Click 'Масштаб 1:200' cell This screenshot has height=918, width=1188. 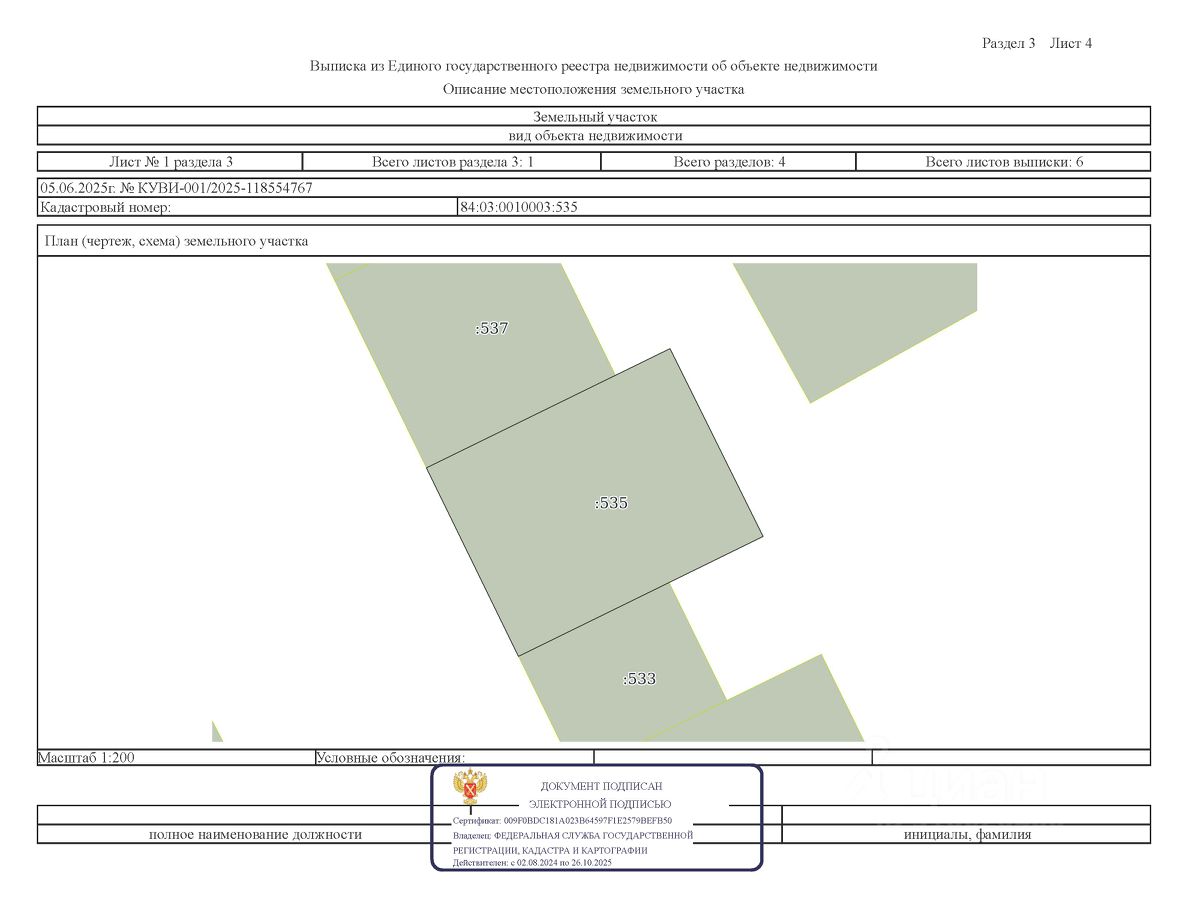pyautogui.click(x=176, y=757)
